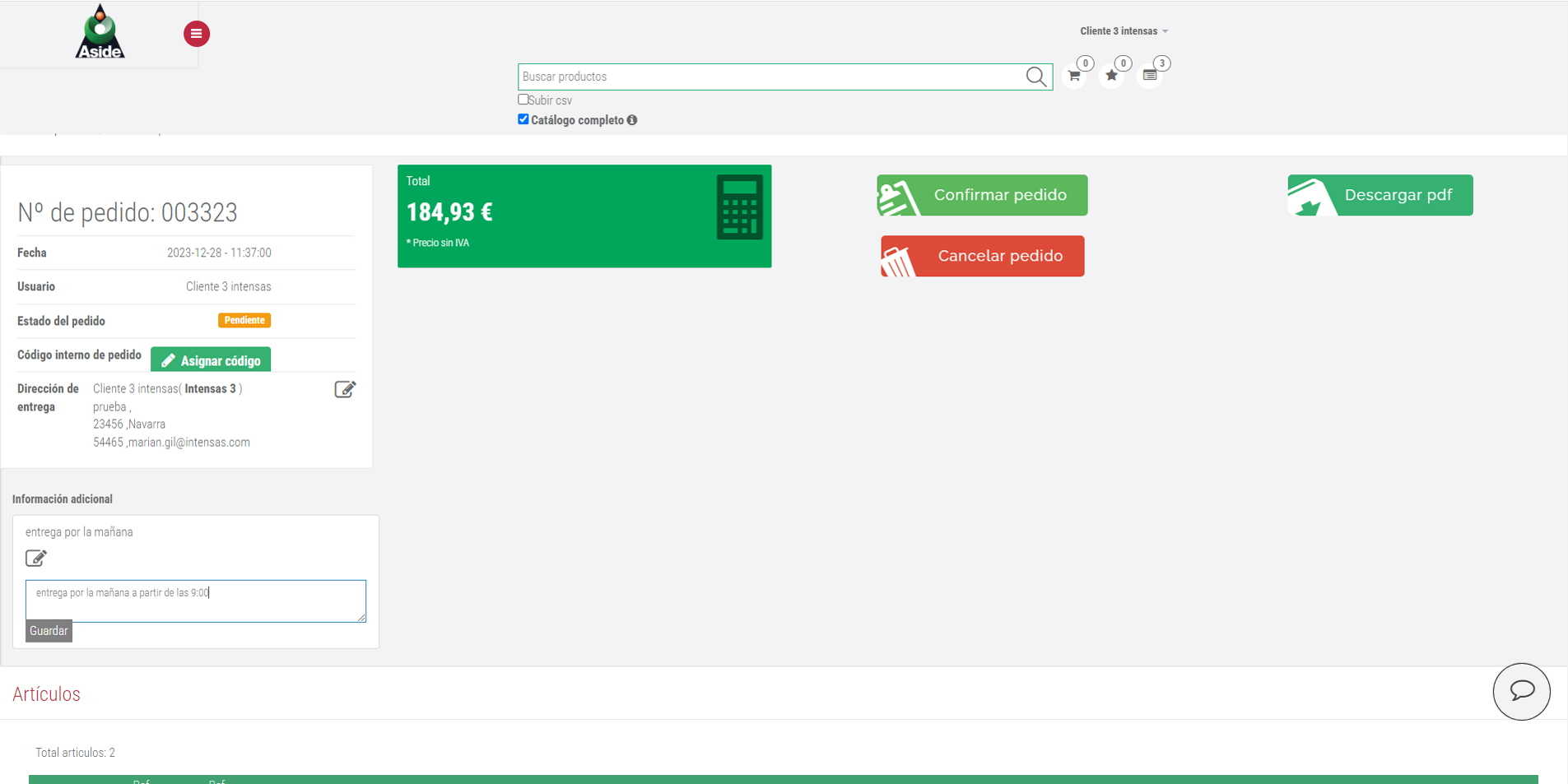Click info icon beside Catálogo completo

(632, 120)
